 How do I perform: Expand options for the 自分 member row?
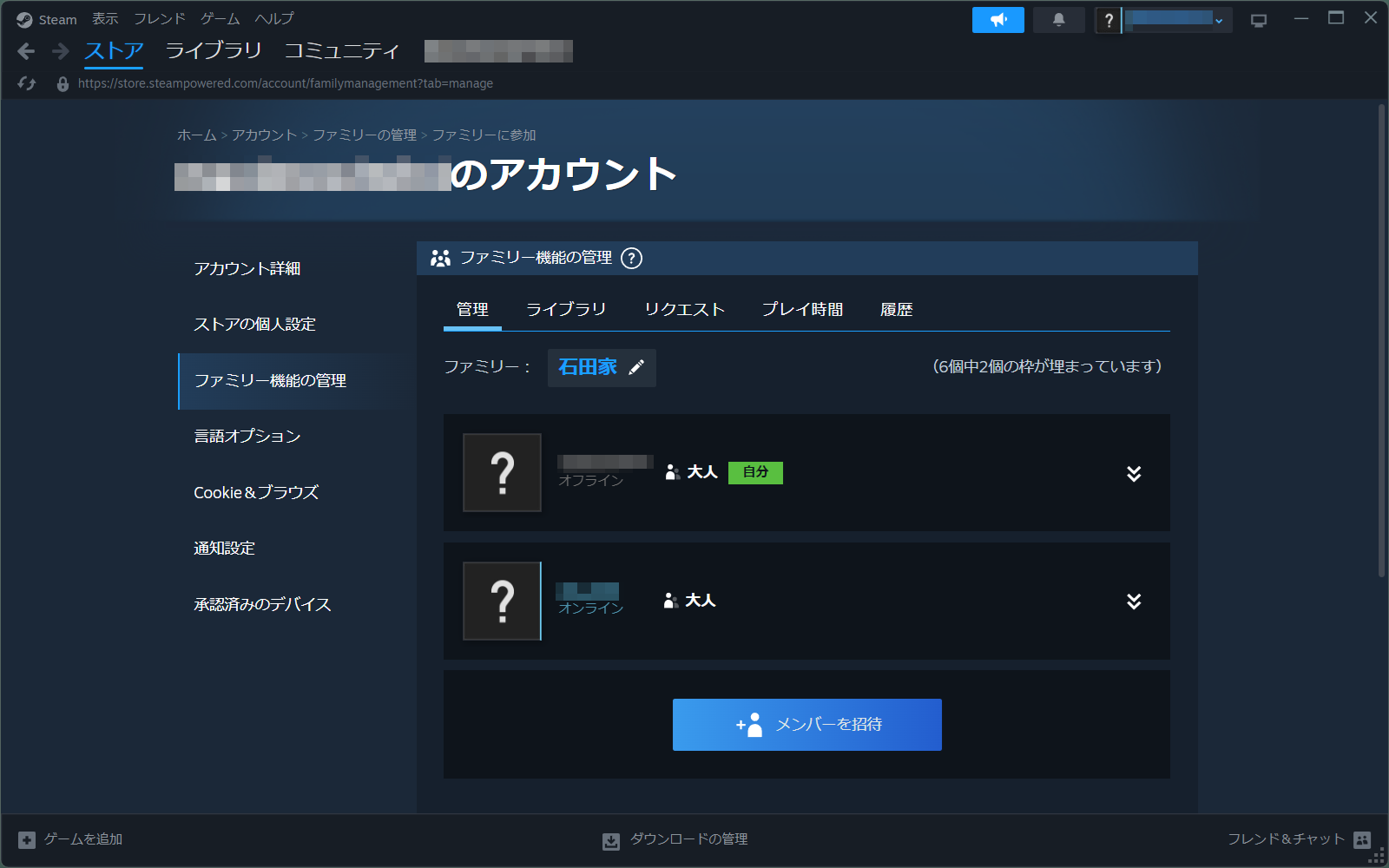coord(1133,473)
